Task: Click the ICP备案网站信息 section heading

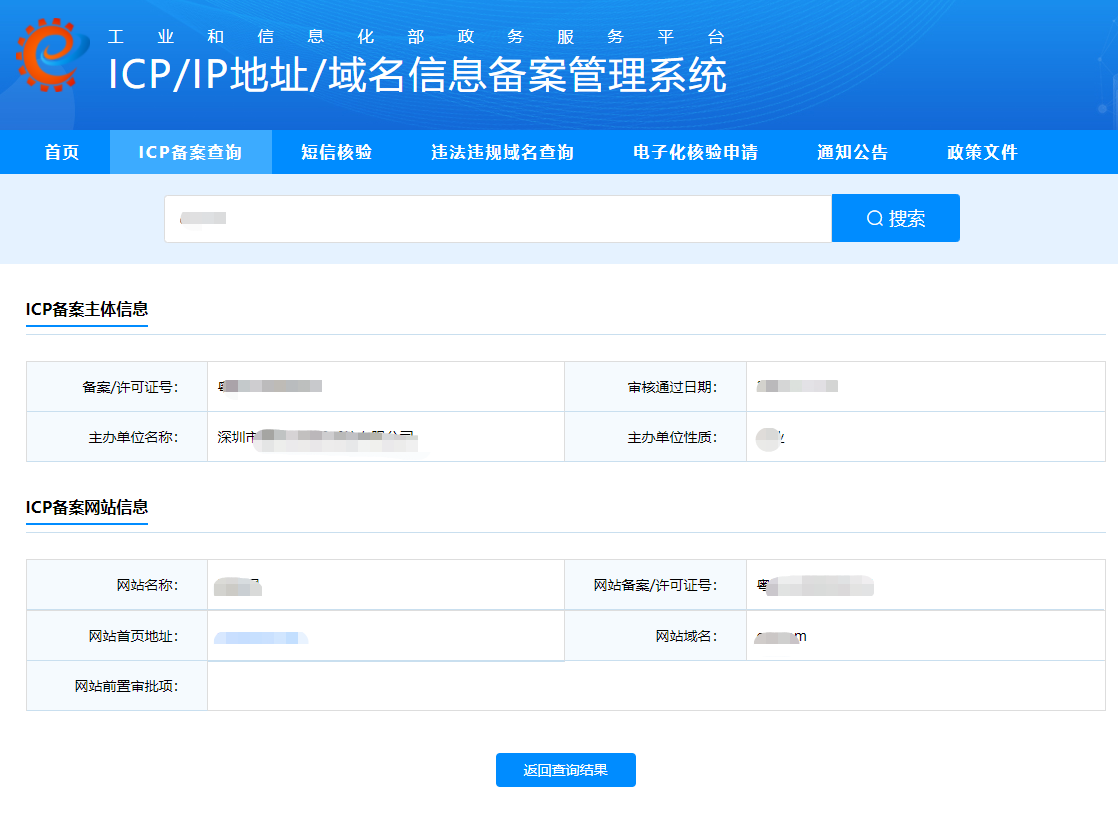Action: click(87, 507)
